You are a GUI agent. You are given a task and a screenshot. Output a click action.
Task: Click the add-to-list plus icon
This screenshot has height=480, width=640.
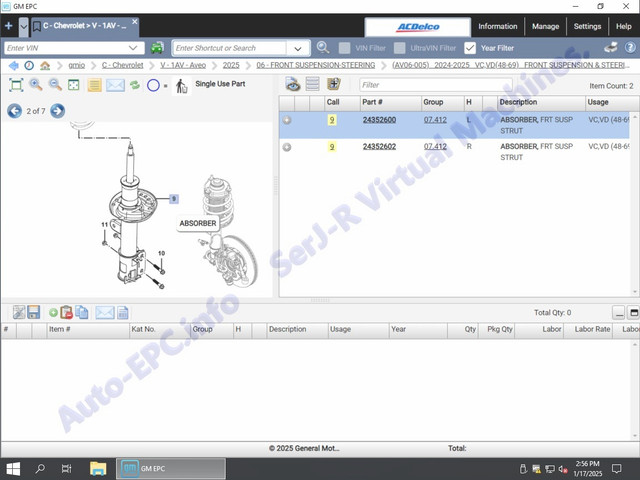point(334,84)
